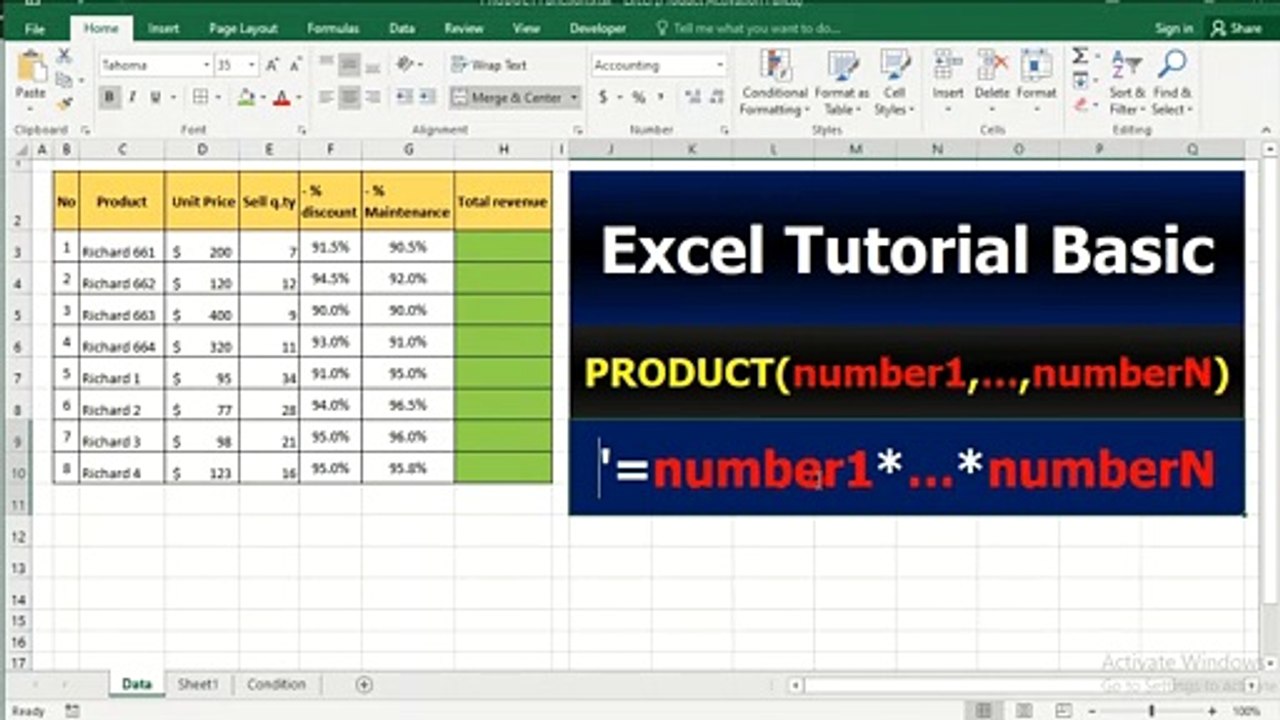Toggle Italic formatting
This screenshot has height=720, width=1280.
pos(132,97)
